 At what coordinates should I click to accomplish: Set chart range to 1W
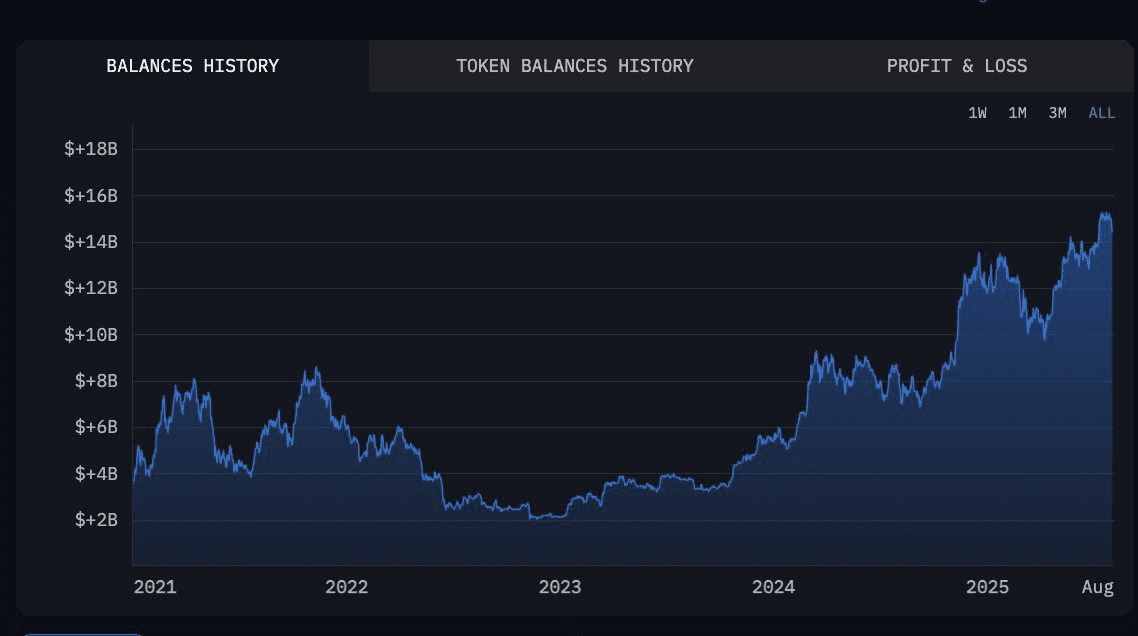click(x=977, y=113)
